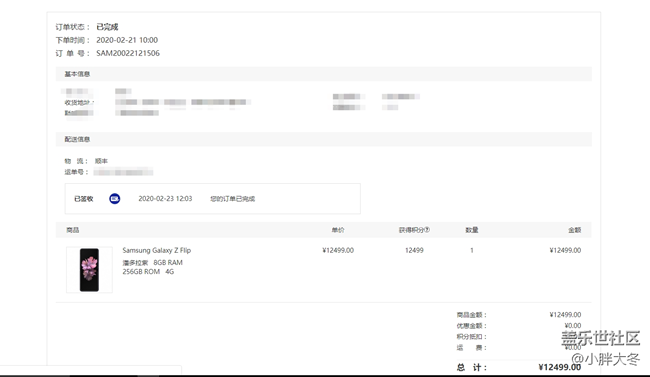Select the order number SAM20022121506

click(128, 53)
